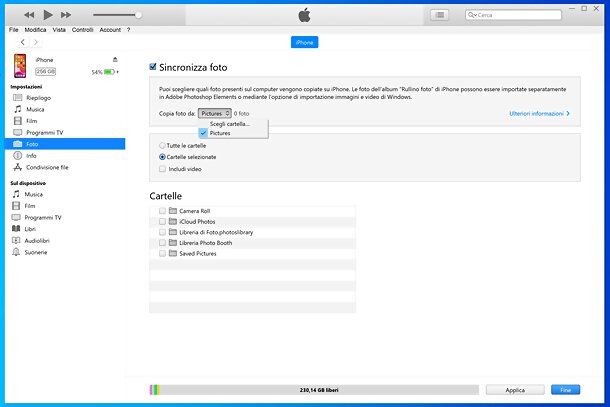Click the battery status indicator

click(x=105, y=72)
